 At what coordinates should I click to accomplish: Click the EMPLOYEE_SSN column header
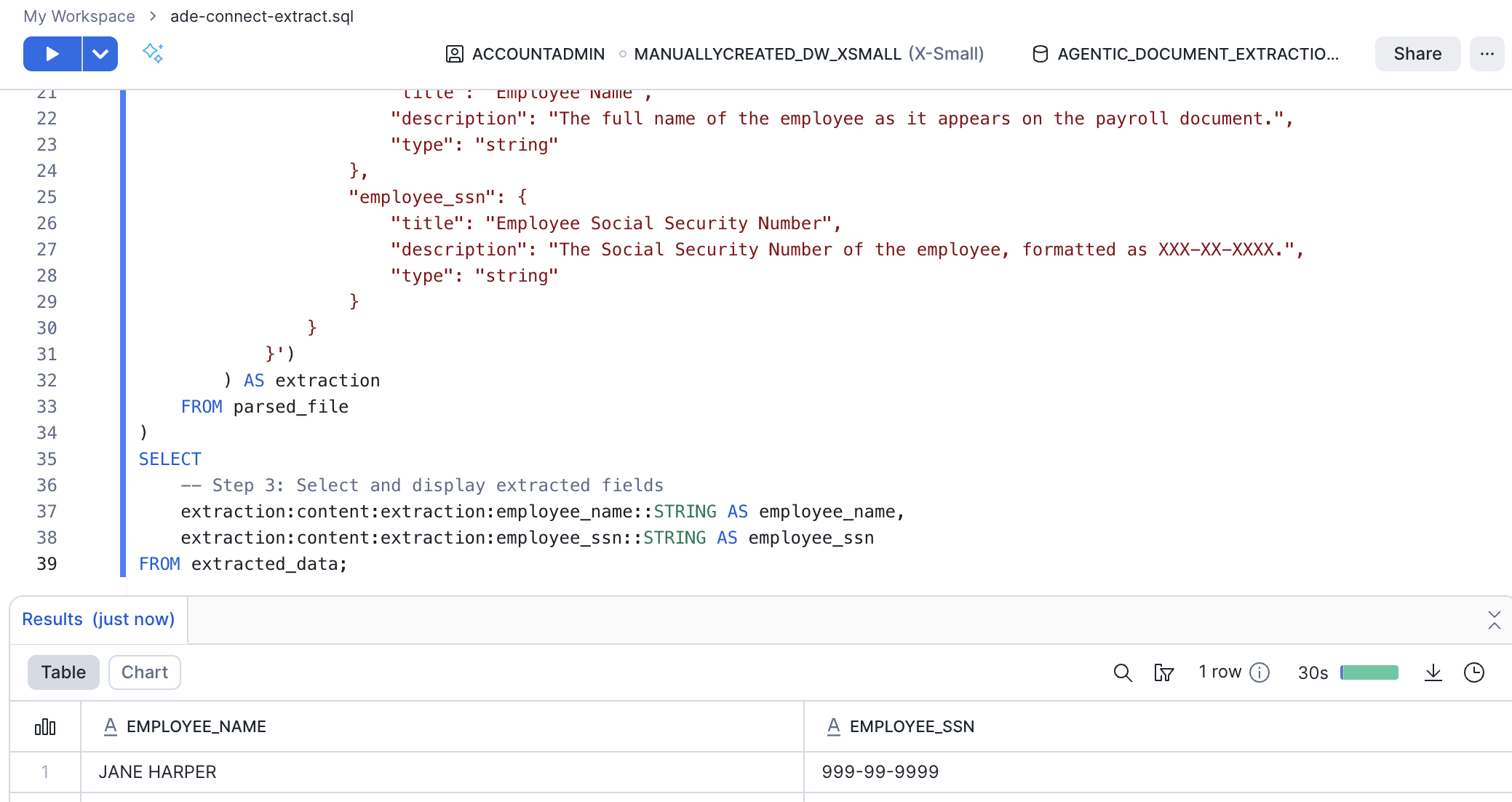point(912,726)
